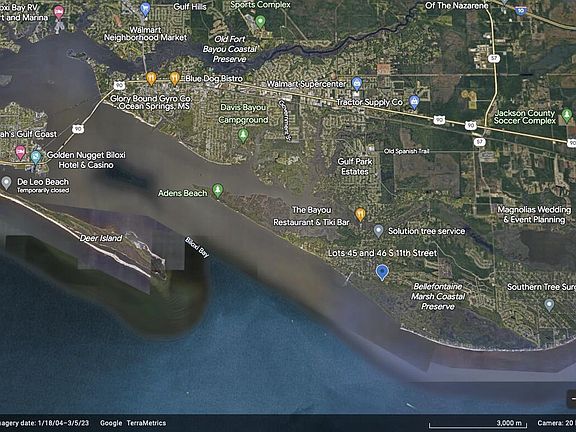Click the Davis Bayou Campground tree pin
576x432 pixels.
(x=242, y=136)
